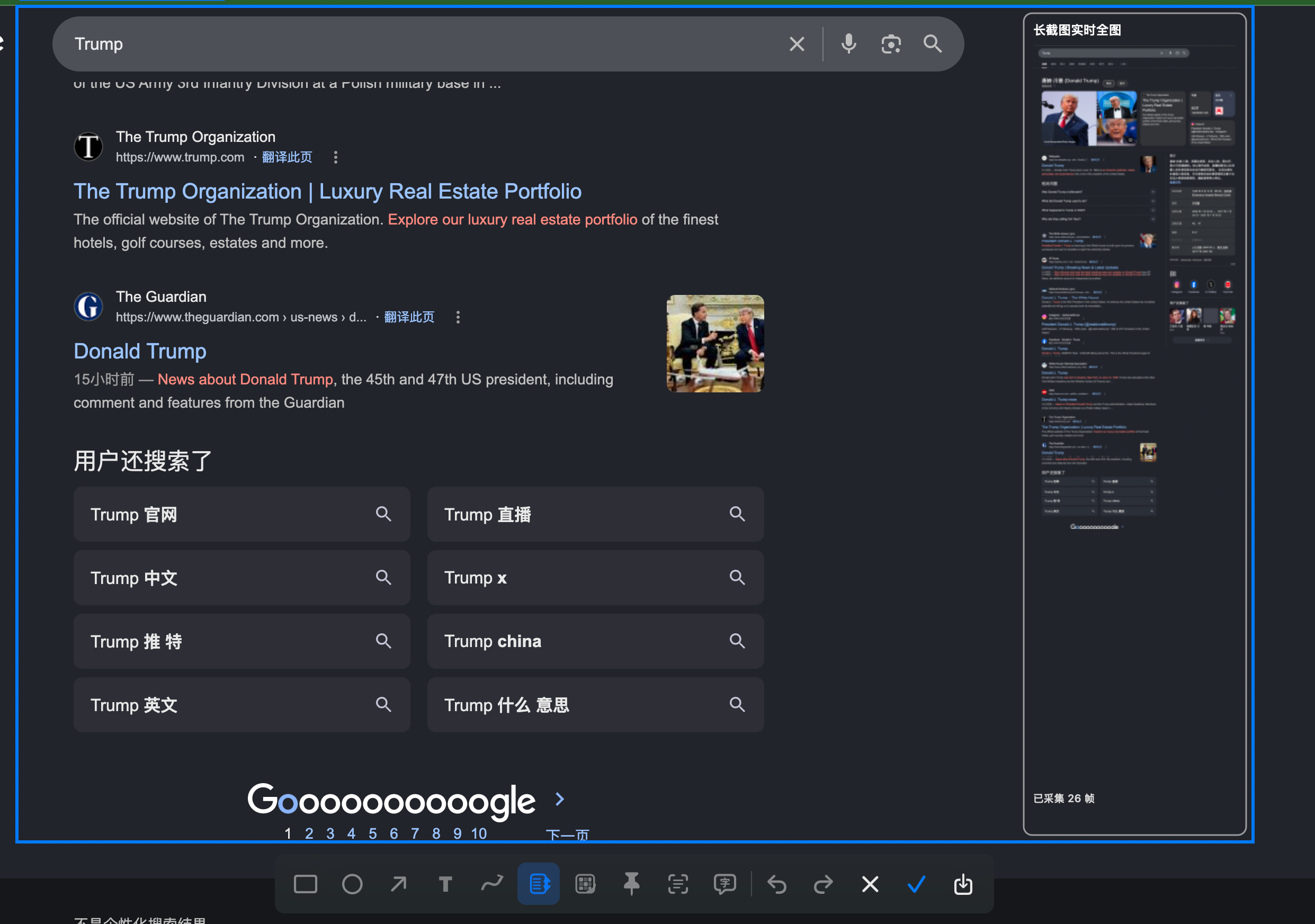Open The Trump Organization result favicon
Image resolution: width=1315 pixels, height=924 pixels.
[89, 147]
